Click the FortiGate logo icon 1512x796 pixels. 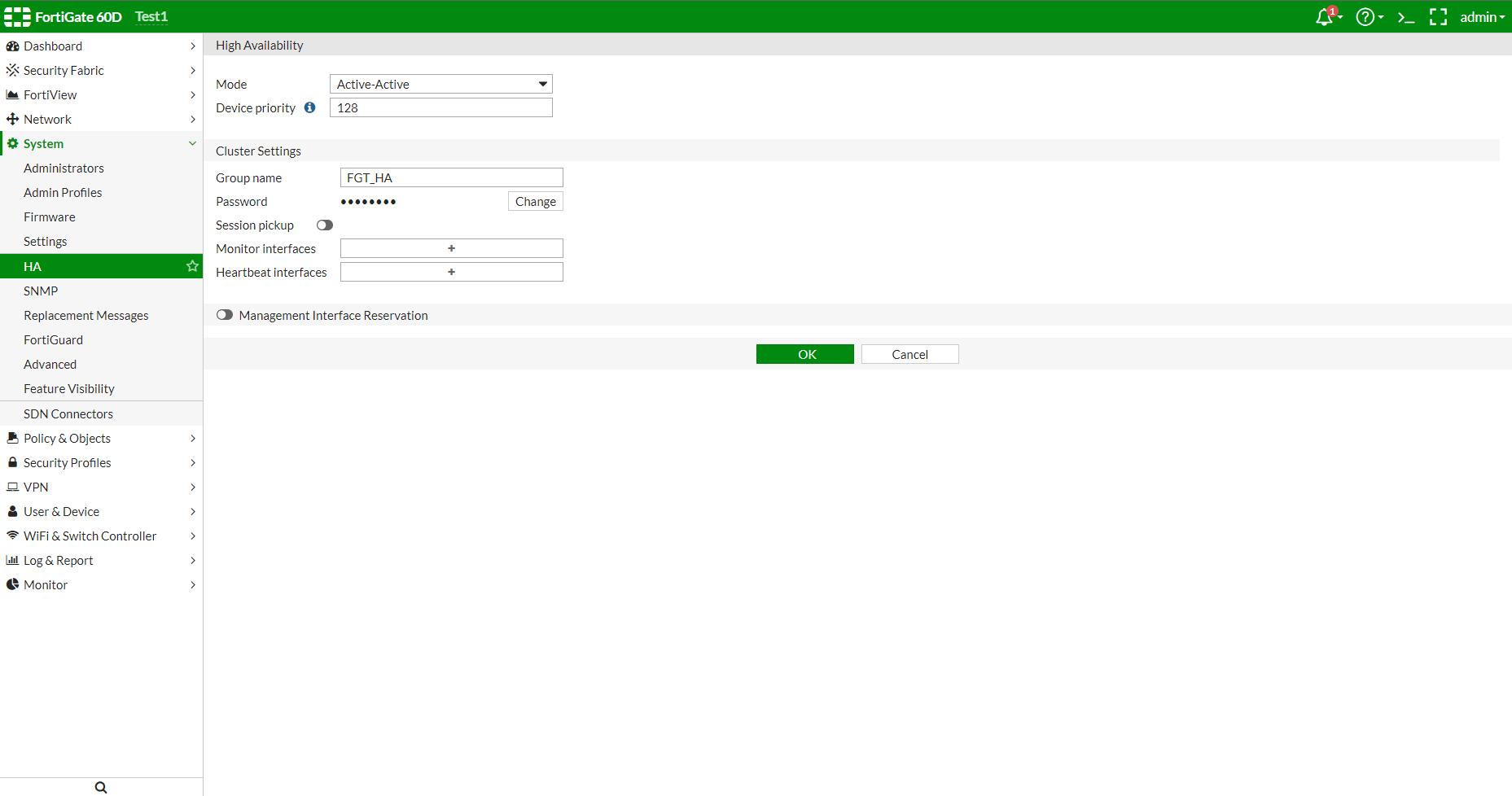(x=17, y=17)
